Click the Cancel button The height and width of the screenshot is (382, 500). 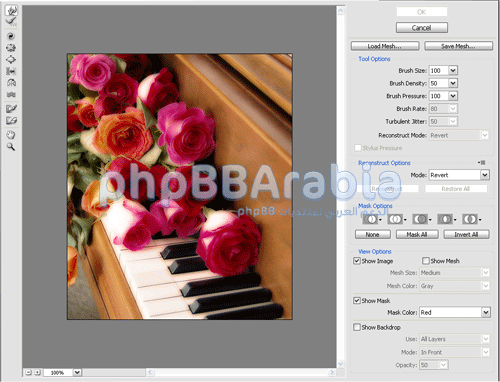(422, 28)
